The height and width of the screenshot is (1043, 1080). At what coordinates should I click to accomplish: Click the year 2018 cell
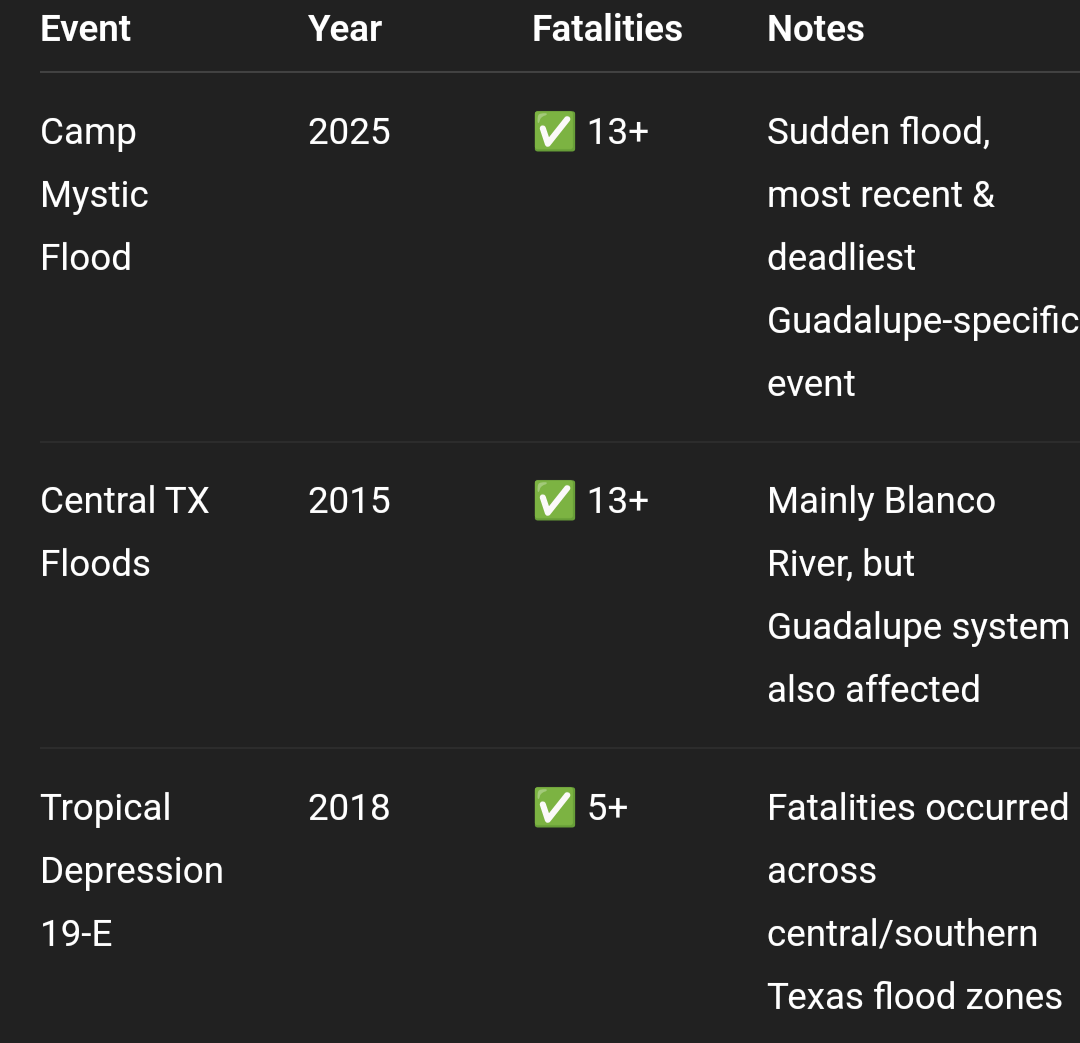click(x=349, y=807)
